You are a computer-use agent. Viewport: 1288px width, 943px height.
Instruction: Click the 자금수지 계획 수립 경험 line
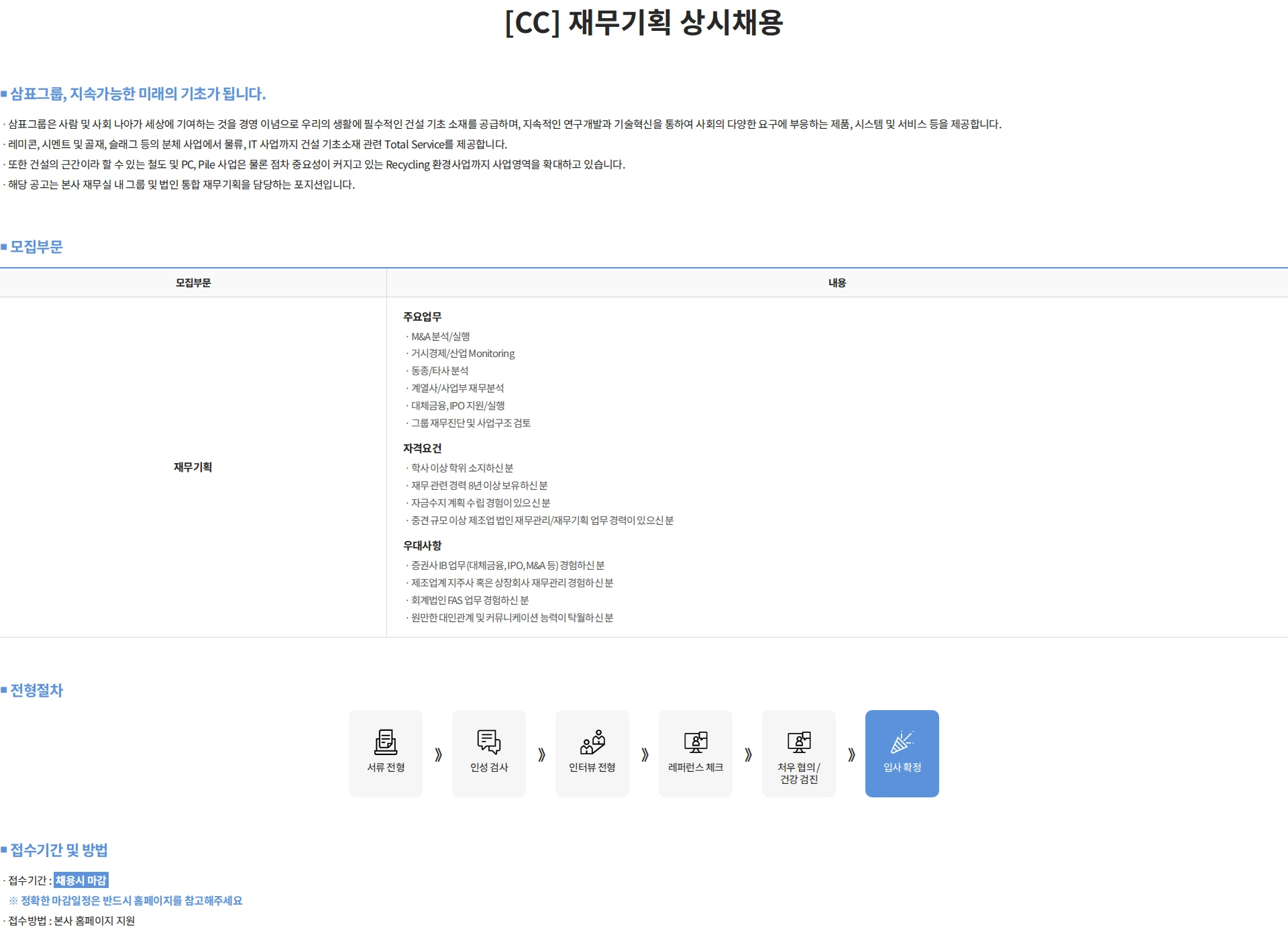click(478, 503)
